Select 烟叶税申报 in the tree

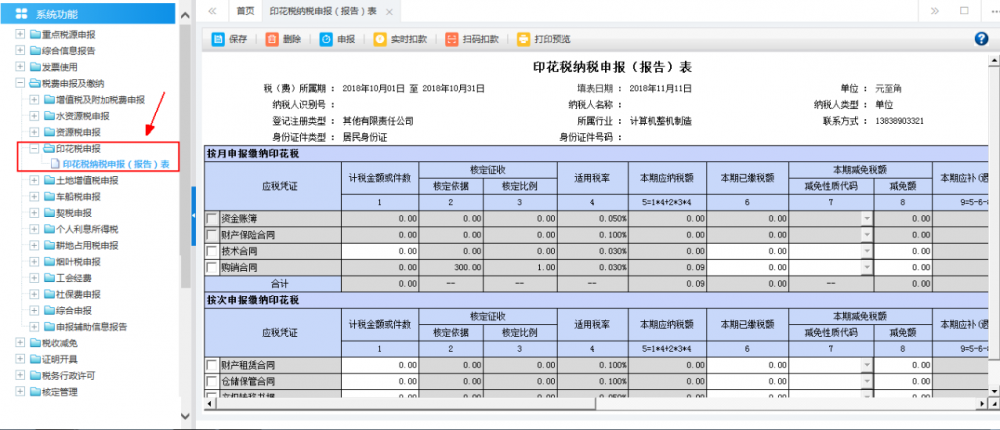[x=78, y=262]
